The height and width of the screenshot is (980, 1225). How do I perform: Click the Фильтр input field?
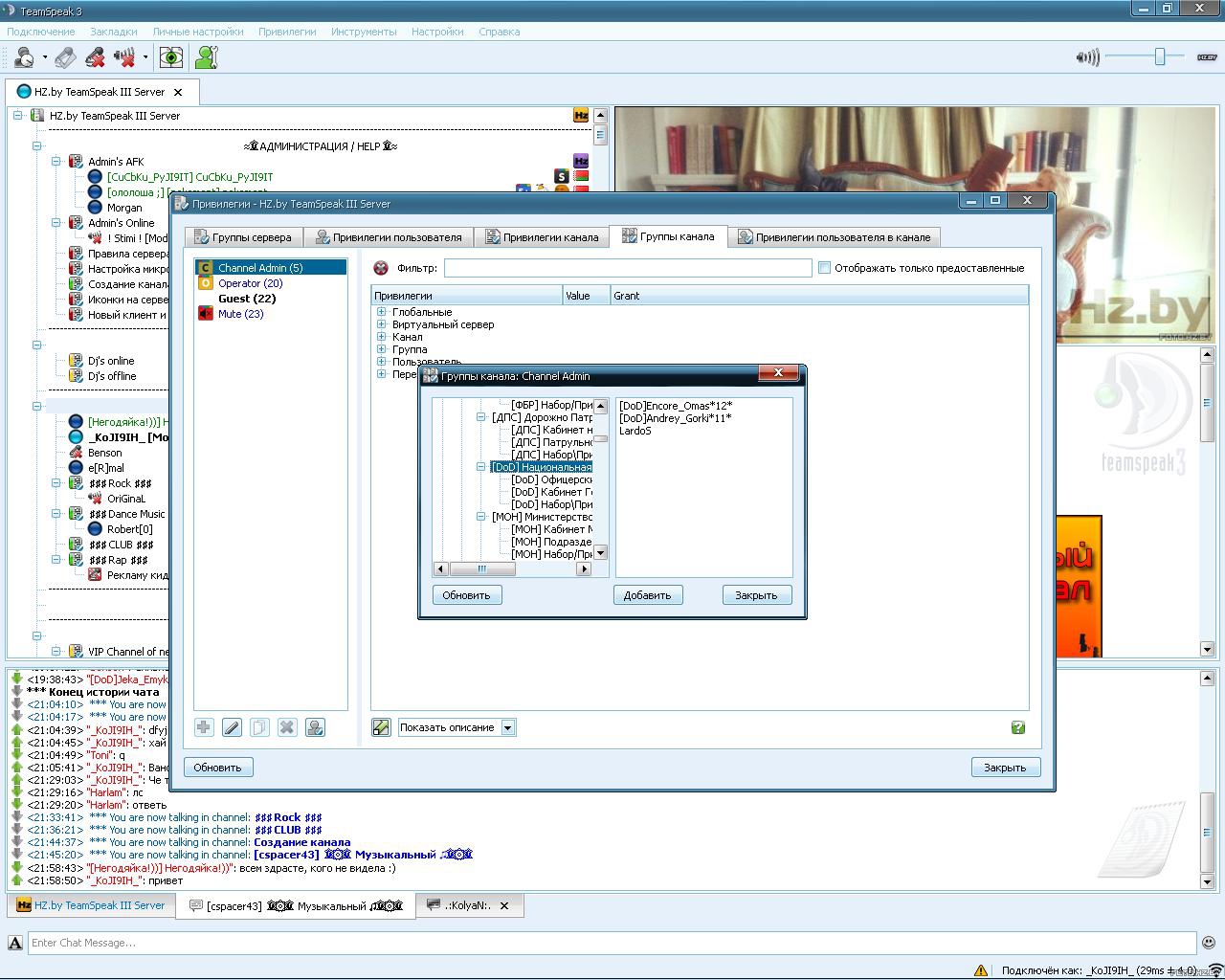click(628, 268)
